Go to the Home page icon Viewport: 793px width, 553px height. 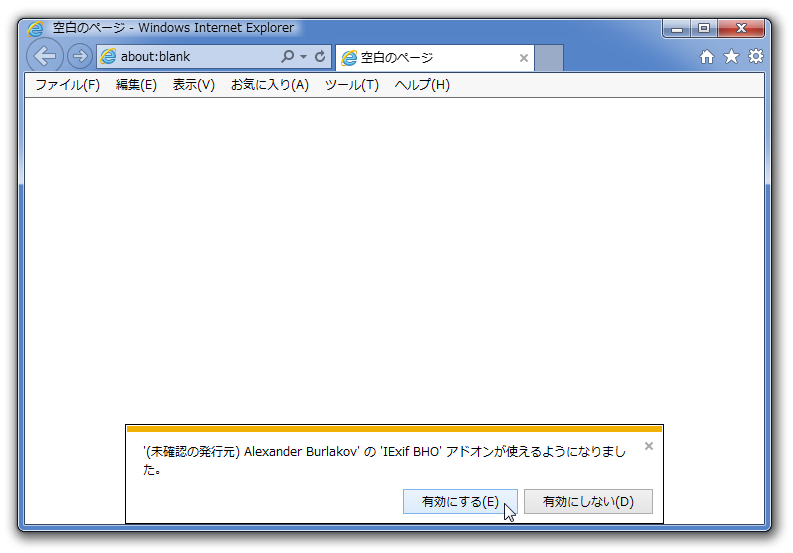coord(707,56)
